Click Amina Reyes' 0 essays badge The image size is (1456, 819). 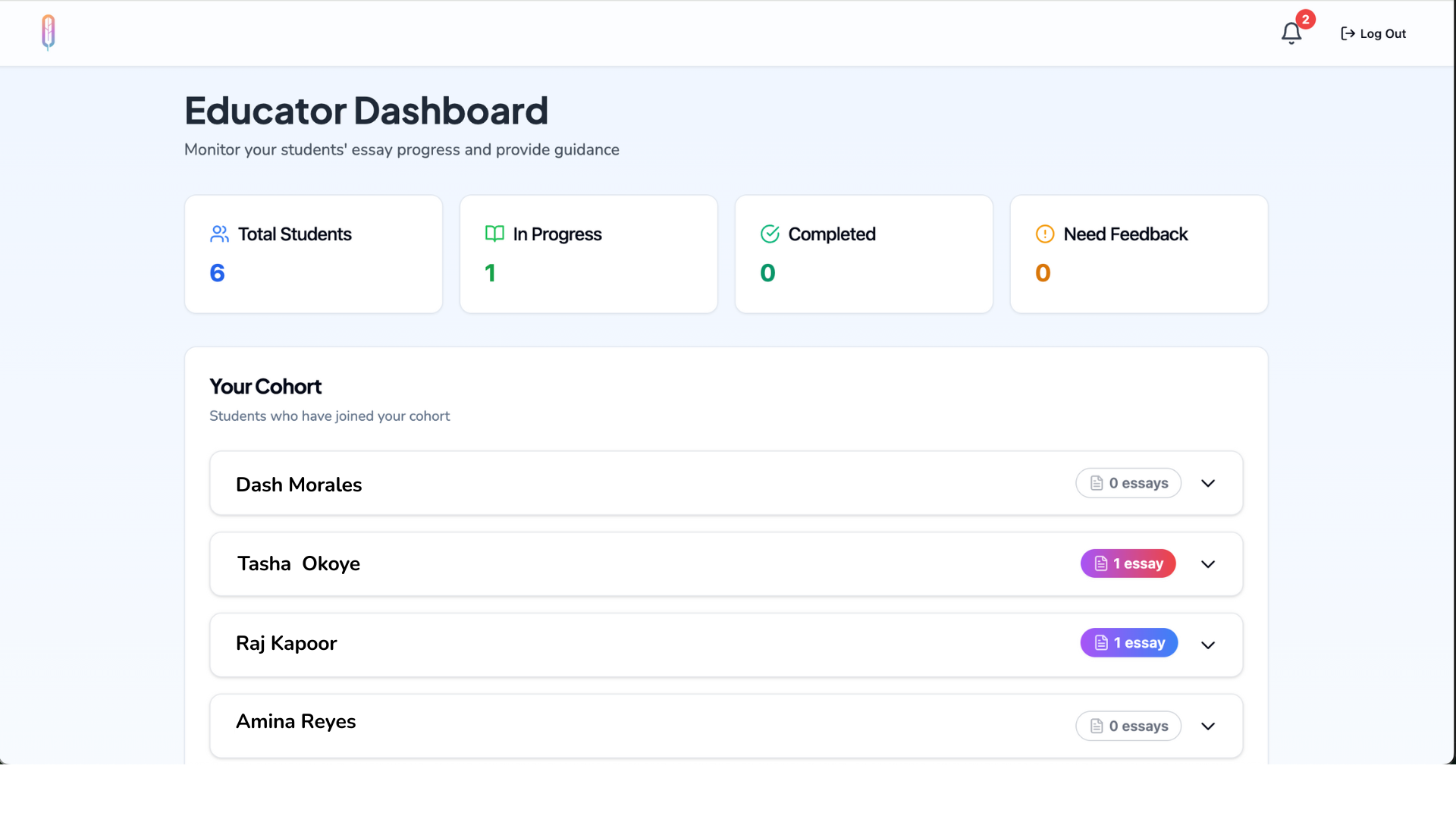point(1128,726)
